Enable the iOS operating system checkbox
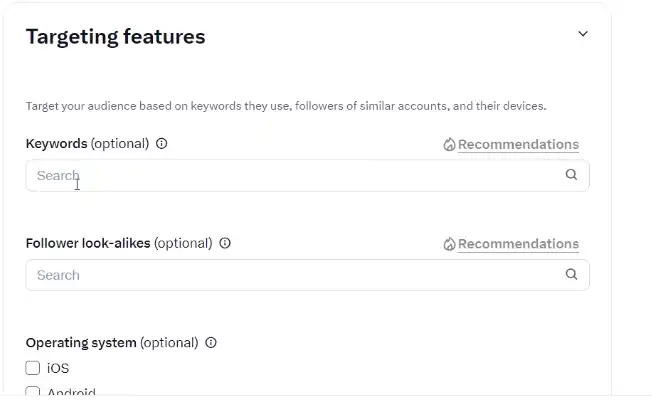Image resolution: width=652 pixels, height=404 pixels. click(32, 368)
